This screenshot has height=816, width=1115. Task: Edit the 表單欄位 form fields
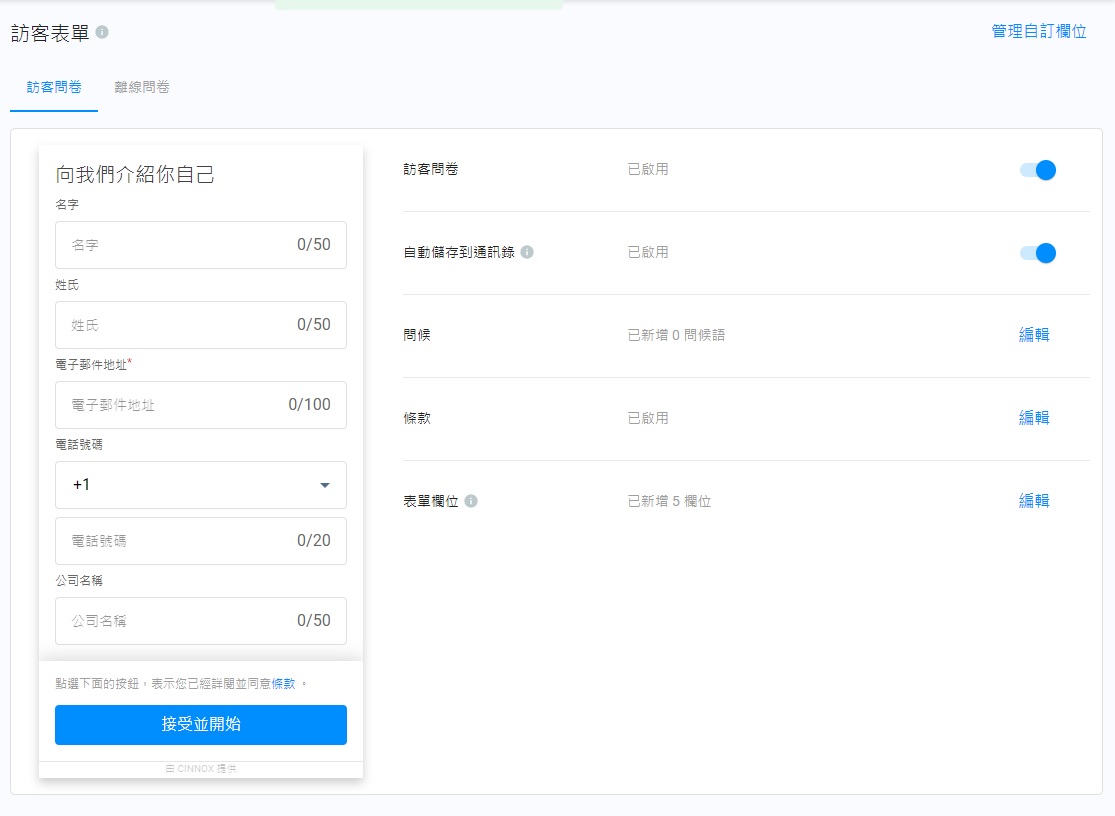(x=1034, y=501)
